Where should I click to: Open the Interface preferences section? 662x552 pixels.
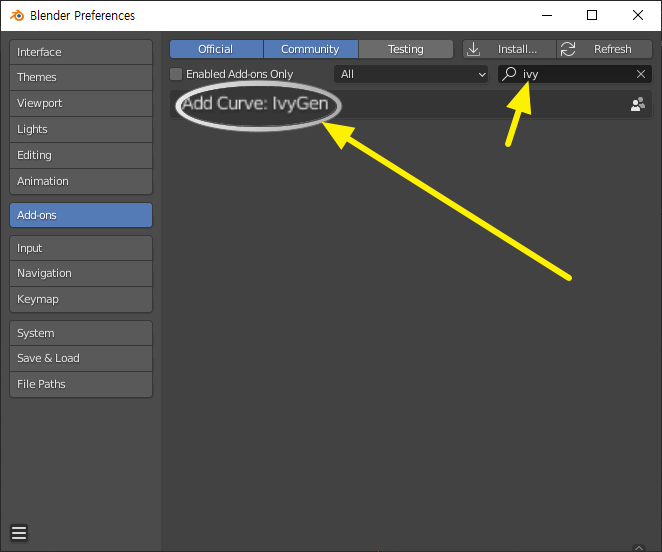click(81, 52)
